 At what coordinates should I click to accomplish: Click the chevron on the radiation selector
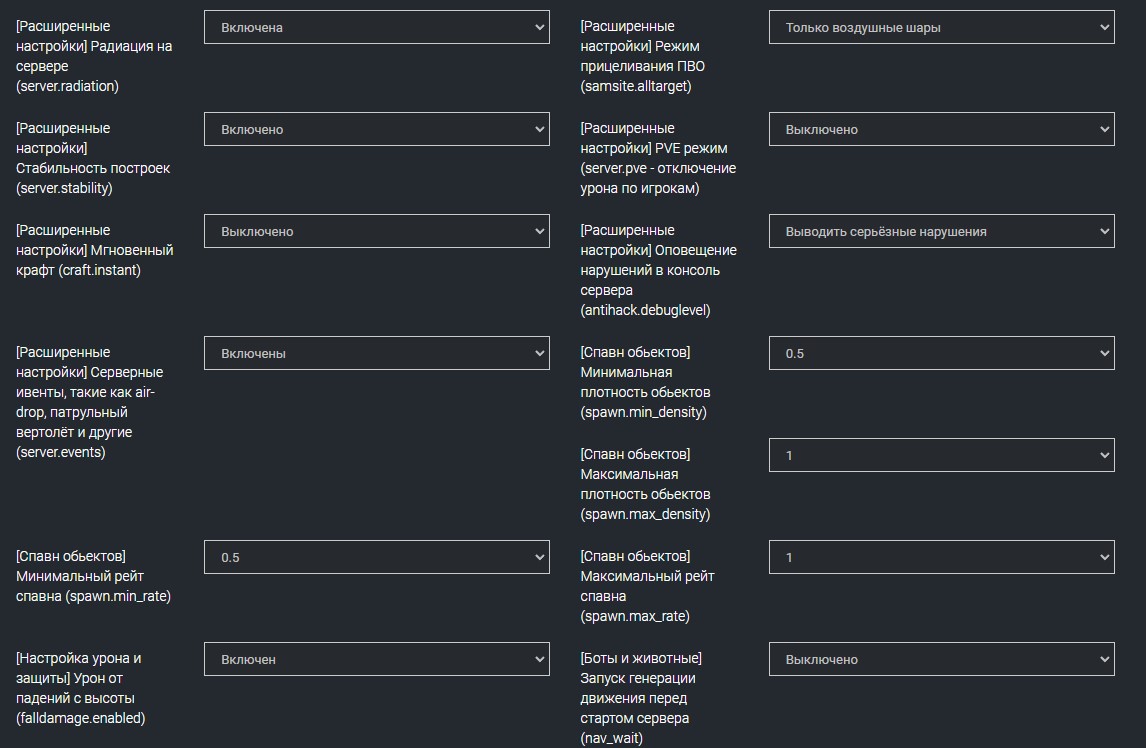click(538, 26)
